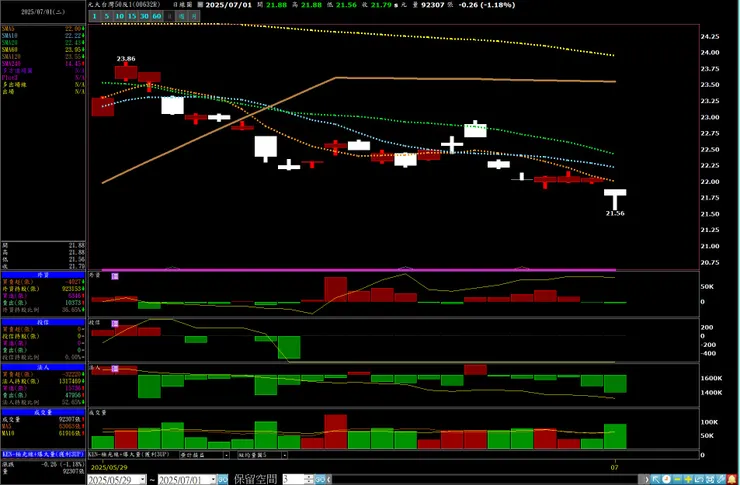Select the arrow cursor tool icon

click(656, 479)
